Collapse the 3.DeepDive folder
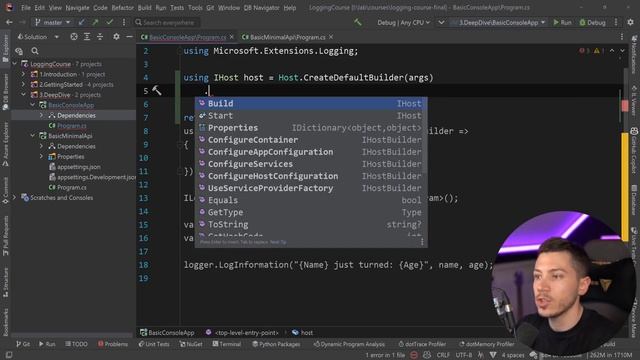The width and height of the screenshot is (640, 360). (23, 95)
